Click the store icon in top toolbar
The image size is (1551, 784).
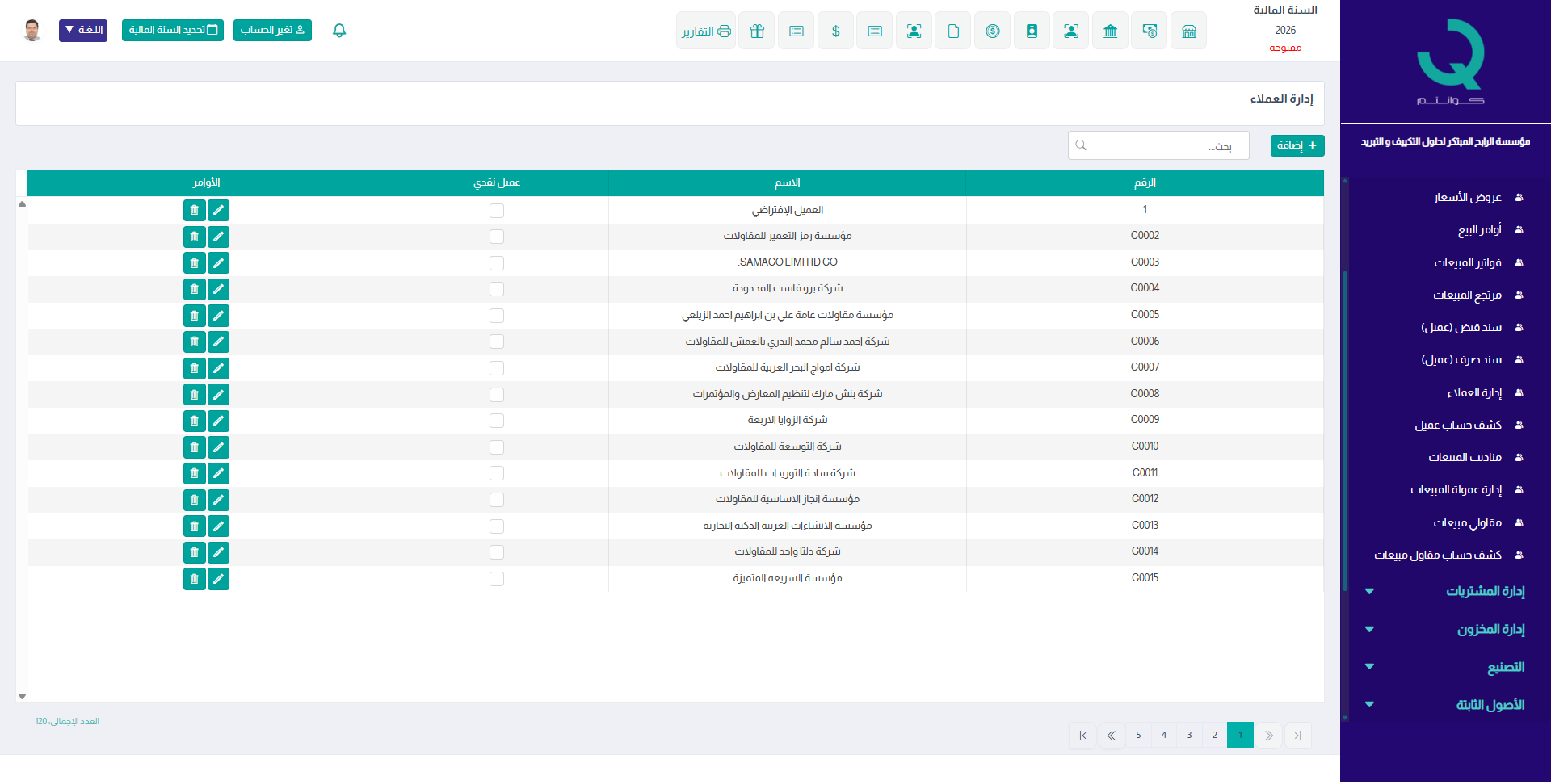pyautogui.click(x=1188, y=31)
